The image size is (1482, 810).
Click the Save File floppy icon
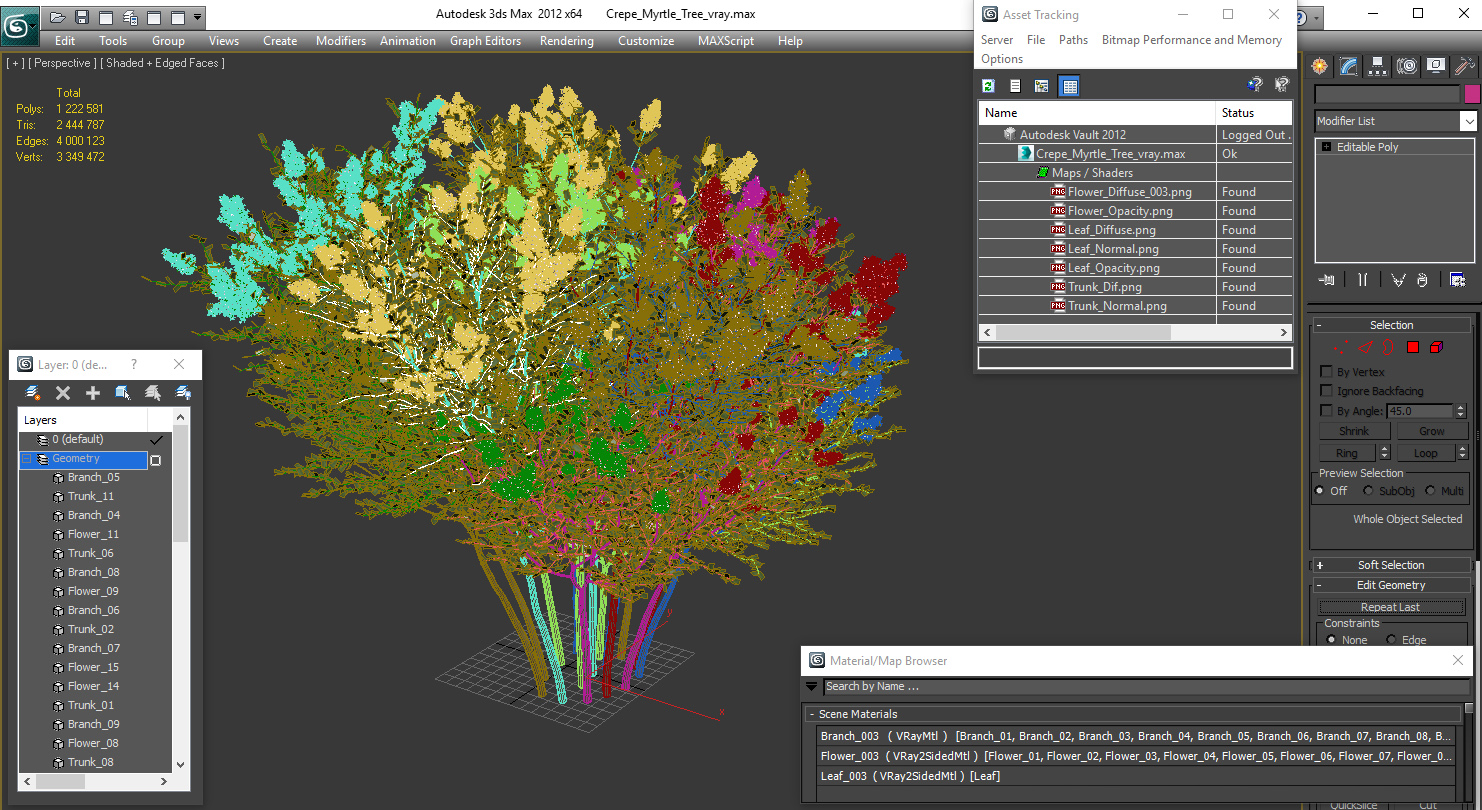tap(82, 17)
